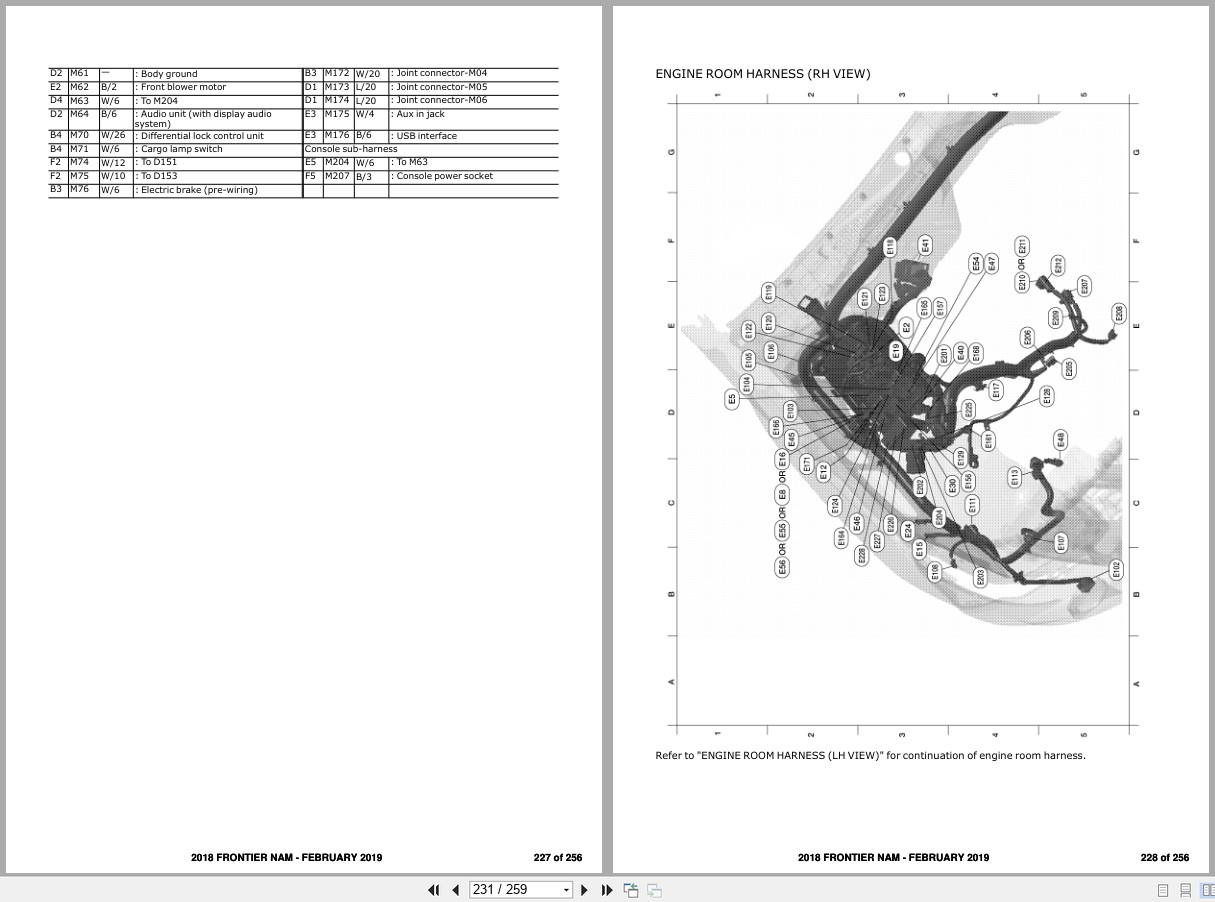
Task: Click the E119 connector label on the diagram
Action: pos(768,293)
